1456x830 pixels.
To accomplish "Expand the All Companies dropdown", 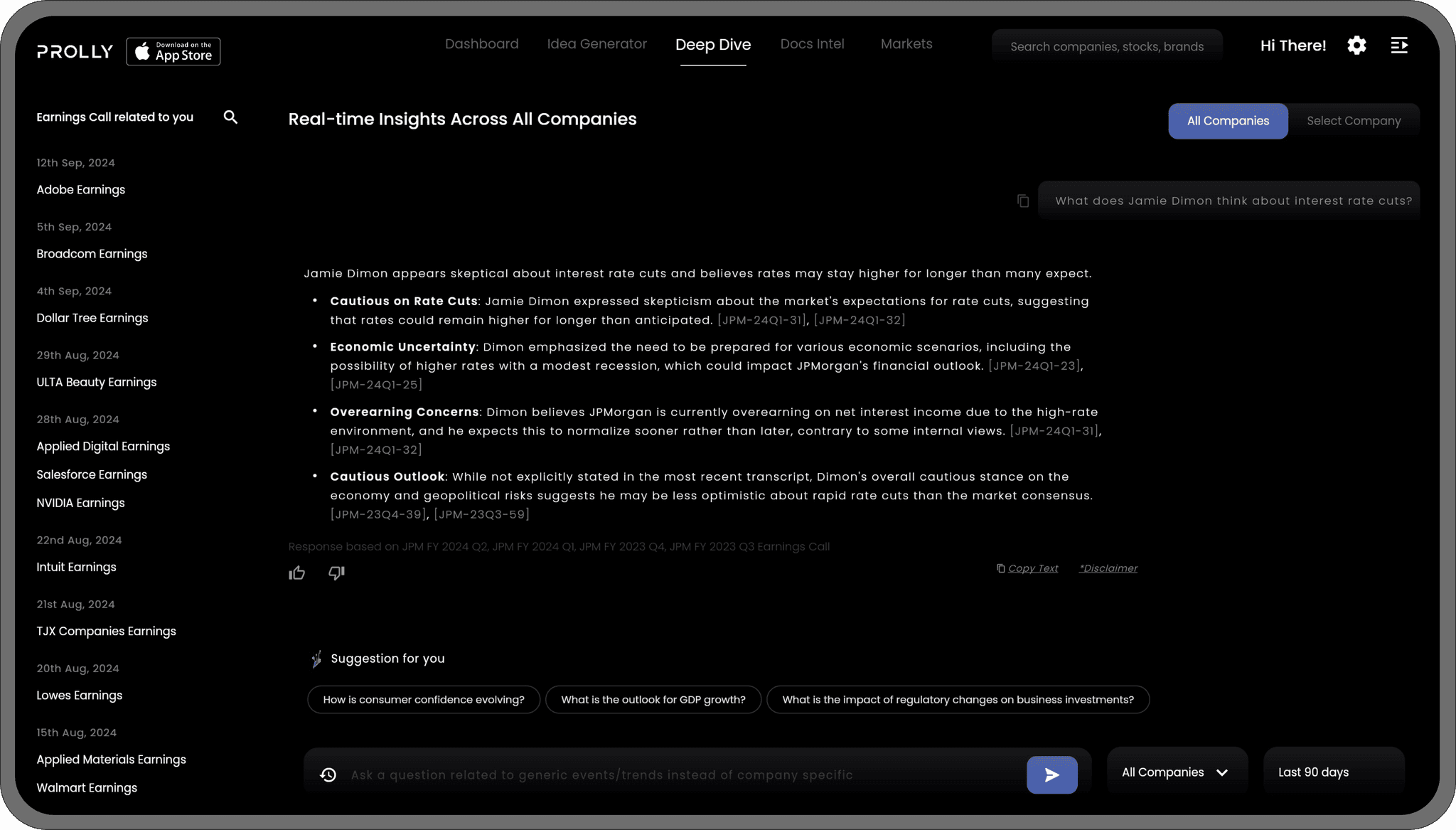I will click(x=1176, y=772).
